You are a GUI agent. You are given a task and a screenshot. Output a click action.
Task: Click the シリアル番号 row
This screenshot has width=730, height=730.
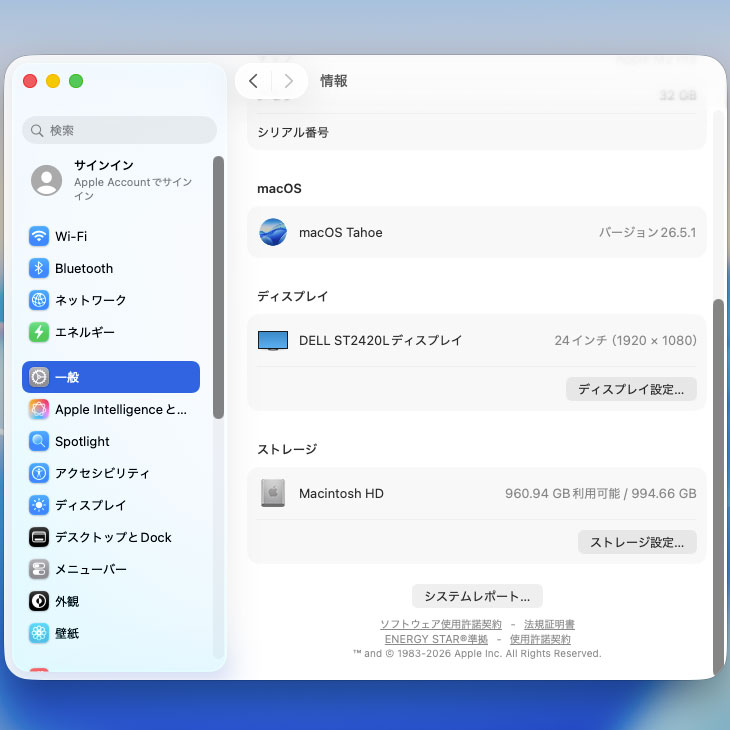coord(477,132)
